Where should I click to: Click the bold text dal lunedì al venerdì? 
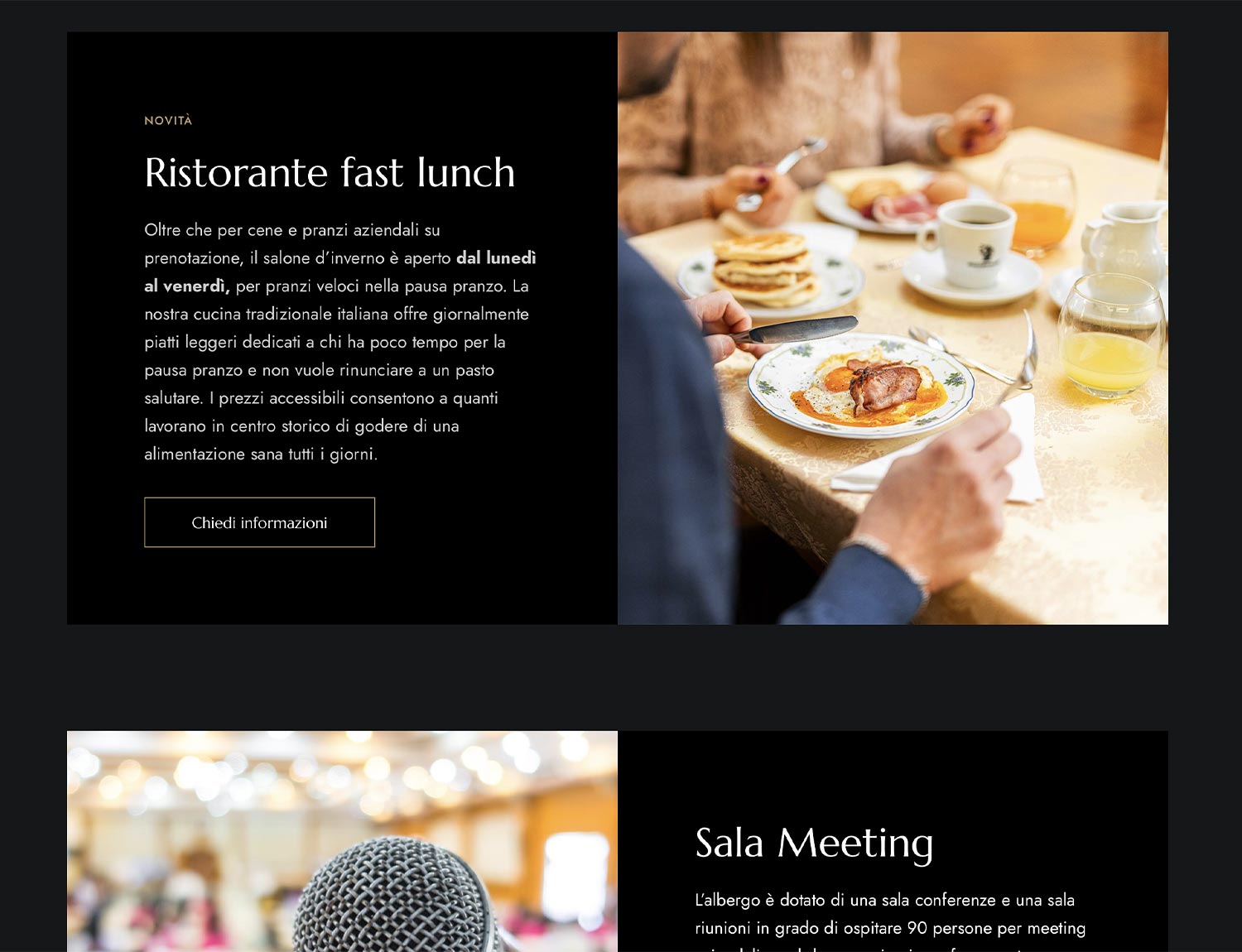click(339, 272)
